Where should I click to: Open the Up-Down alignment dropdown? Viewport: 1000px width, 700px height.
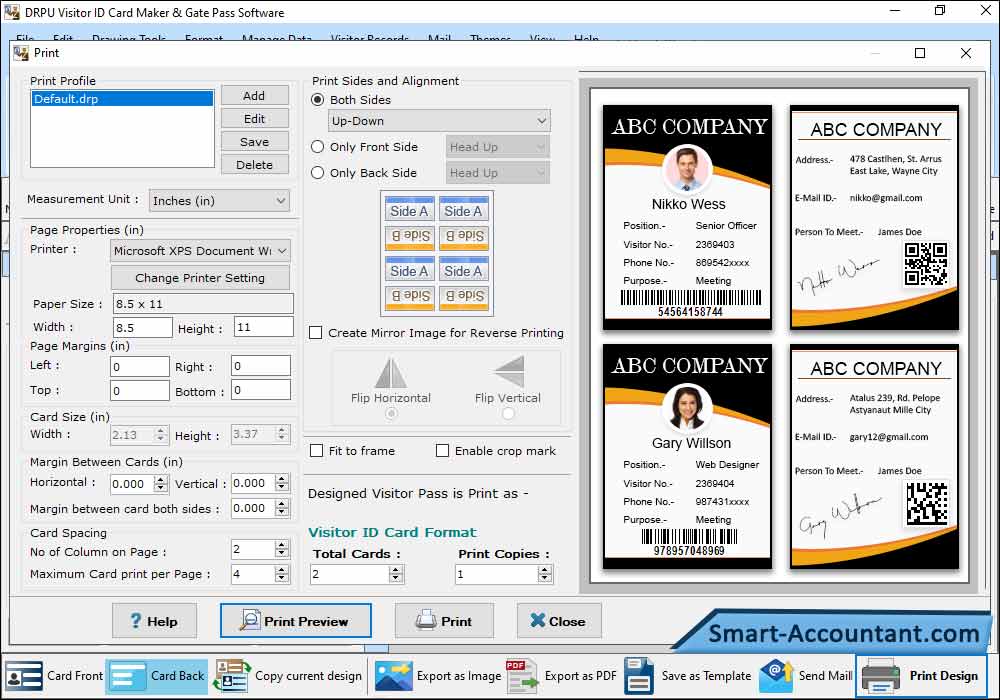click(x=439, y=121)
